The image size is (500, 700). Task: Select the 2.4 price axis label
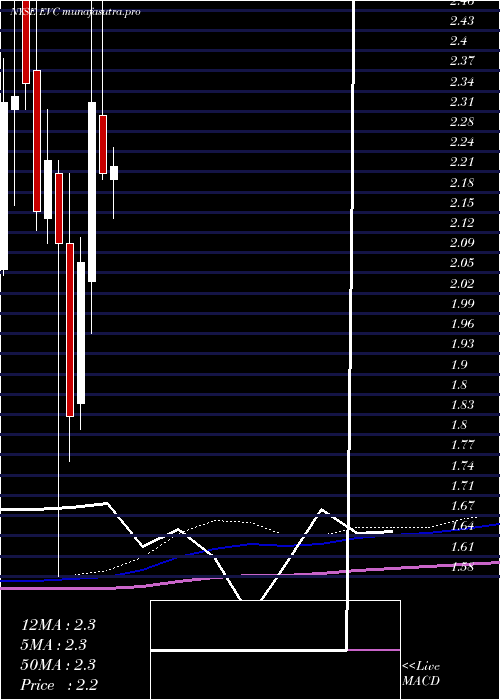tap(458, 41)
